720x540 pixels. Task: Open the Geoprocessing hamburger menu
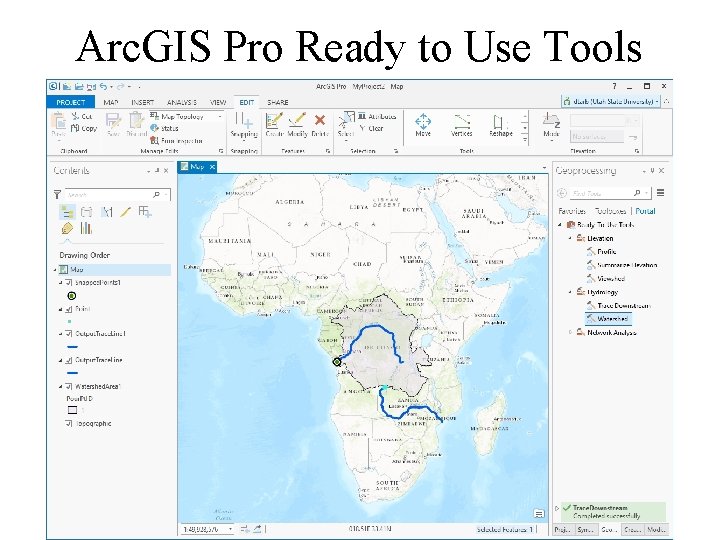point(660,193)
